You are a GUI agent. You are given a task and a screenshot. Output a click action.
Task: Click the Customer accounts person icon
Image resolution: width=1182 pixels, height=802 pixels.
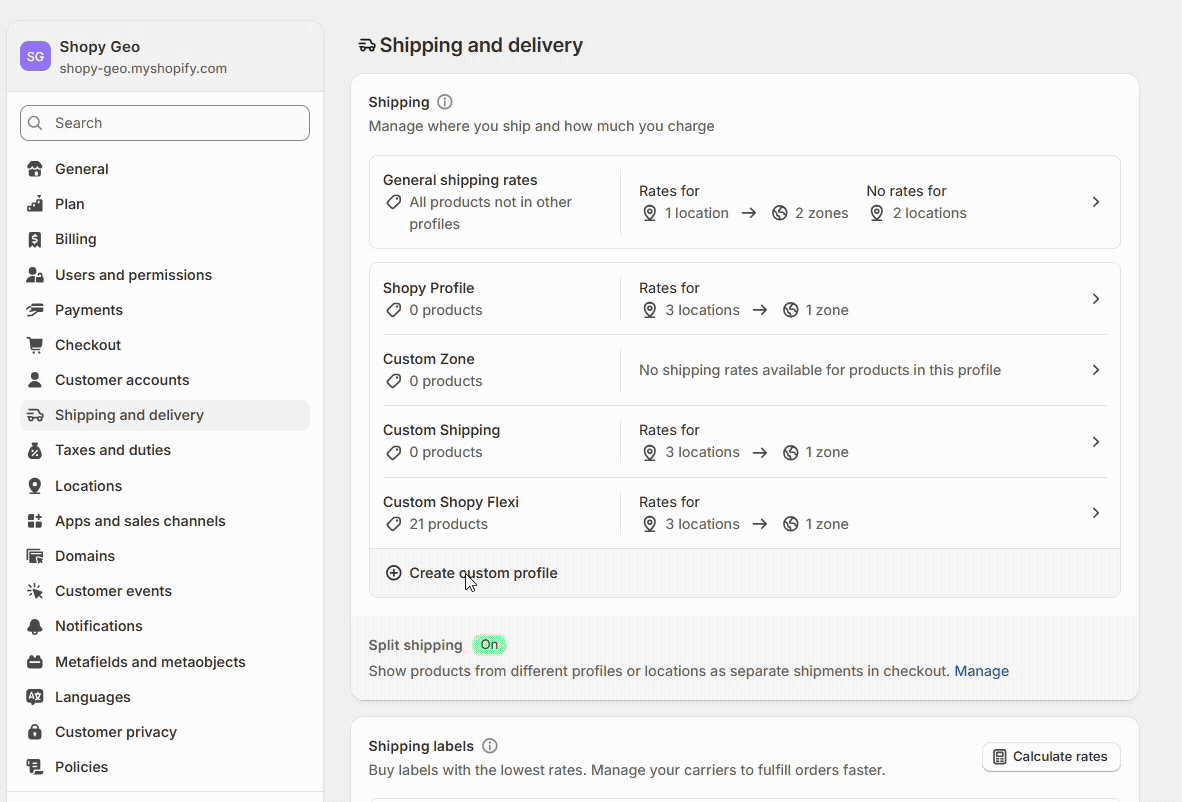click(35, 380)
